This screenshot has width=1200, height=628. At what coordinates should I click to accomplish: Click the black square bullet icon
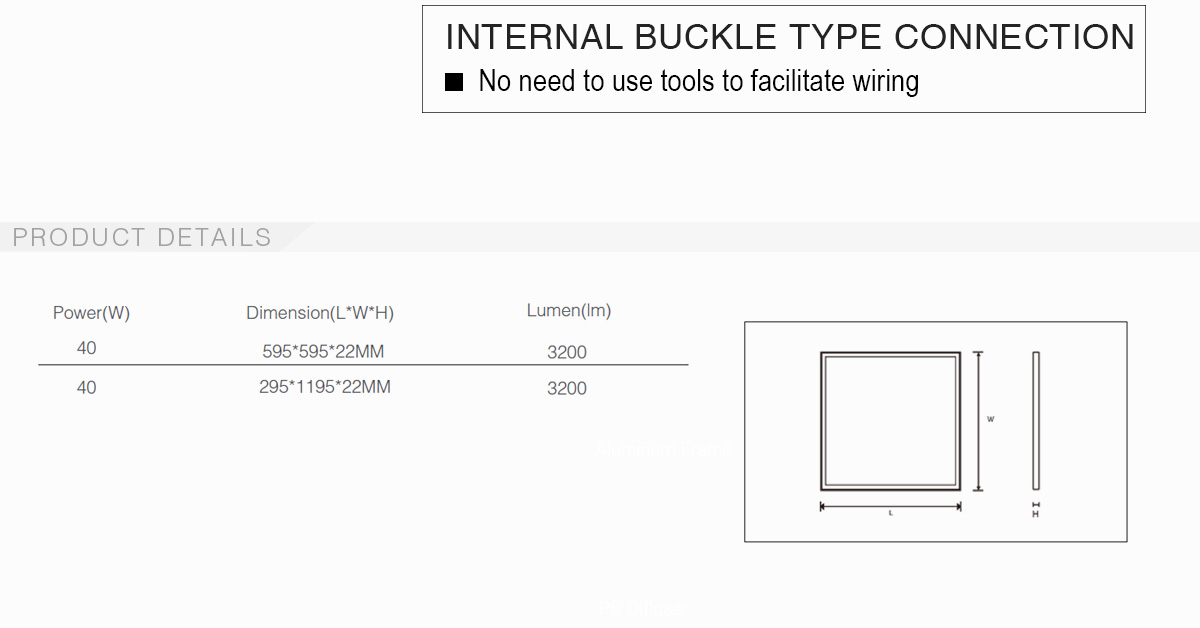coord(454,83)
